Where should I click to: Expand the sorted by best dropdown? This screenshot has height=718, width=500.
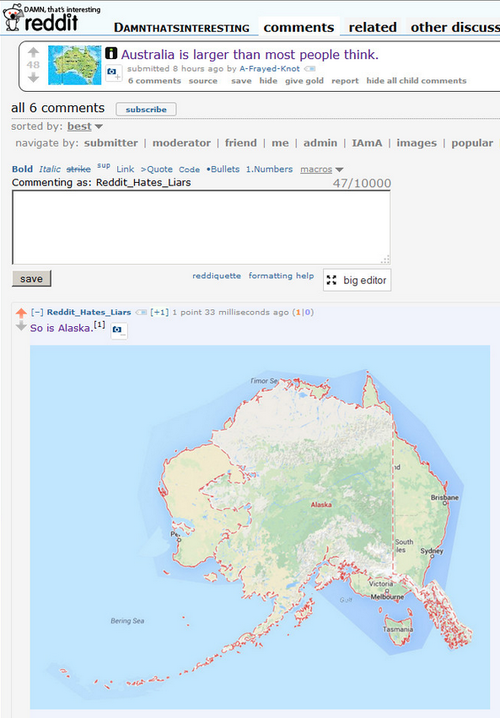pyautogui.click(x=99, y=126)
